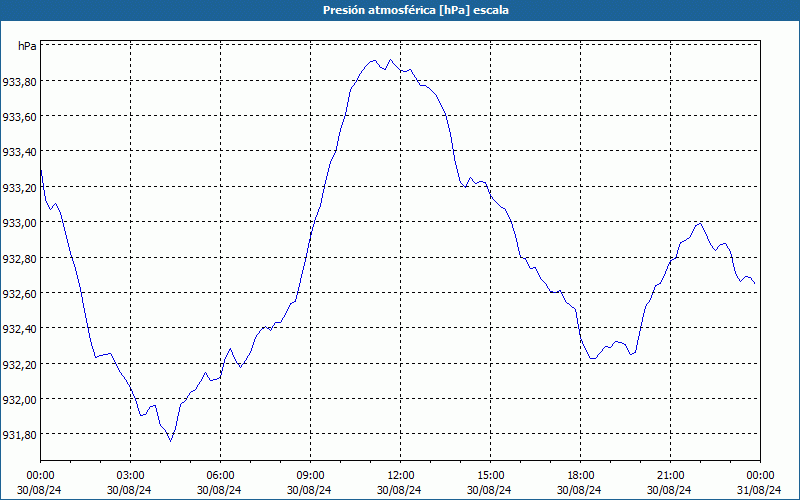The height and width of the screenshot is (500, 800).
Task: Select the 931,80 y-axis label
Action: [x=19, y=435]
